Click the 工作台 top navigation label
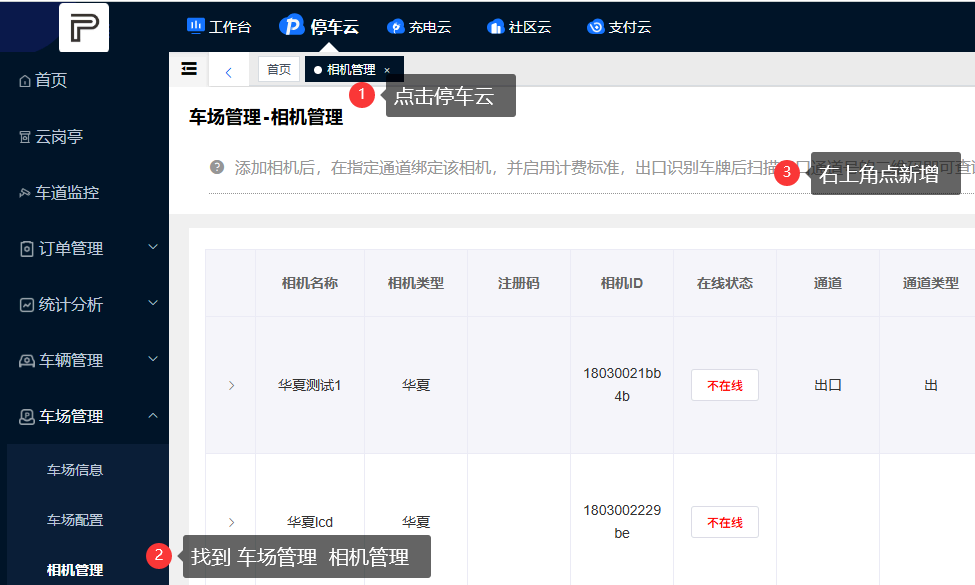Image resolution: width=975 pixels, height=585 pixels. [x=230, y=27]
